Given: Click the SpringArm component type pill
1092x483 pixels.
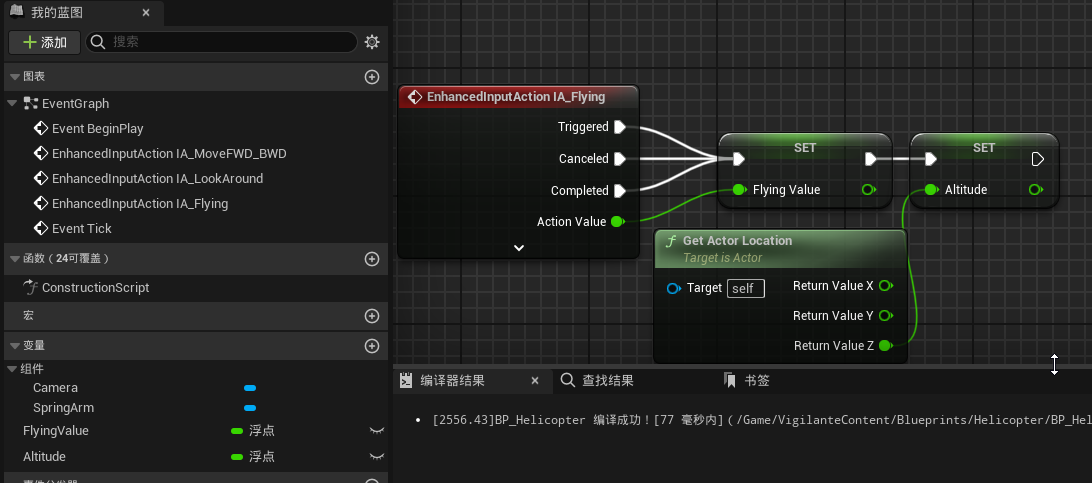Looking at the screenshot, I should (x=250, y=408).
